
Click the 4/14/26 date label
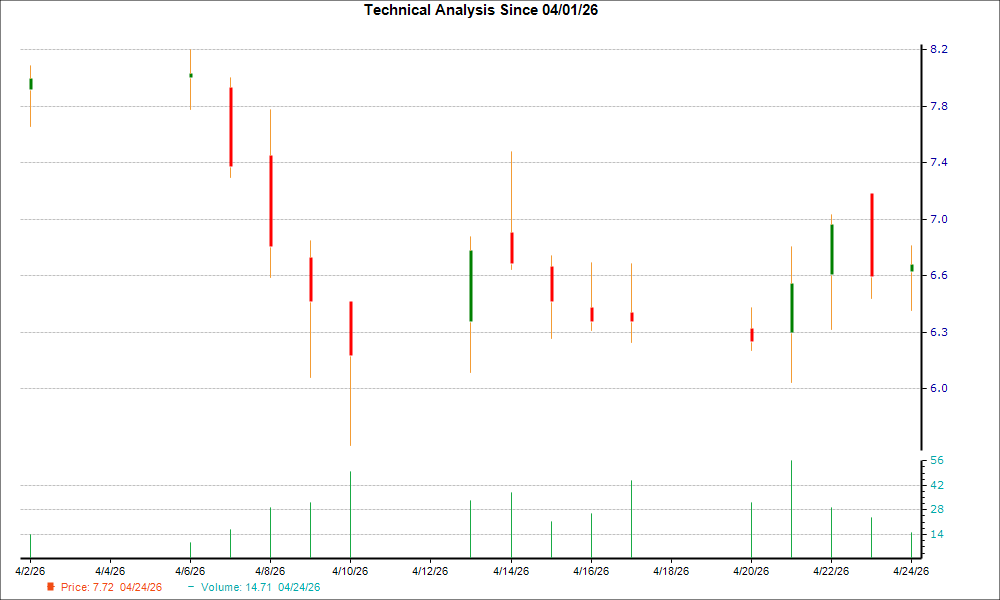point(511,571)
